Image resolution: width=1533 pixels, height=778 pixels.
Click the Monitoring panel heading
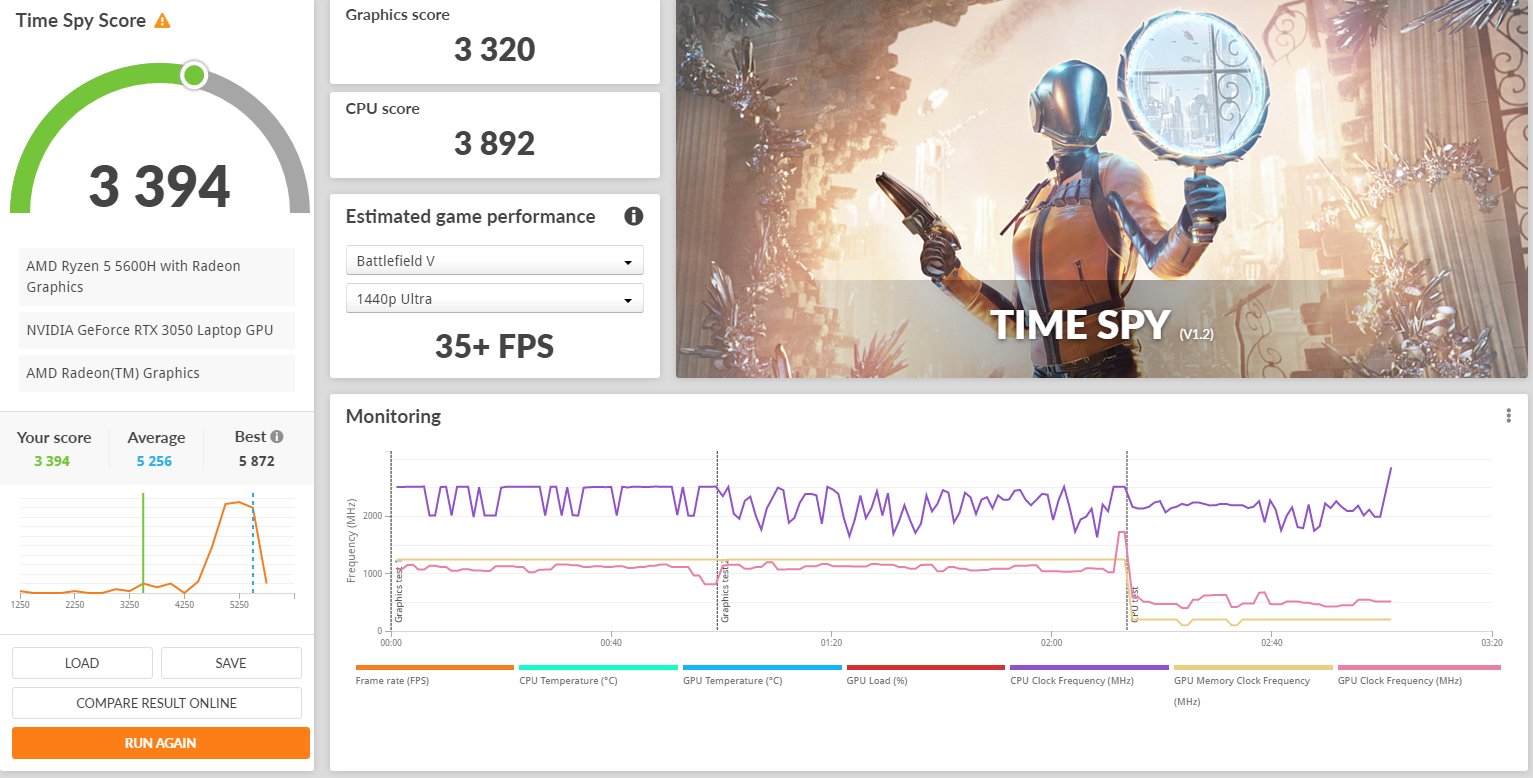(393, 416)
